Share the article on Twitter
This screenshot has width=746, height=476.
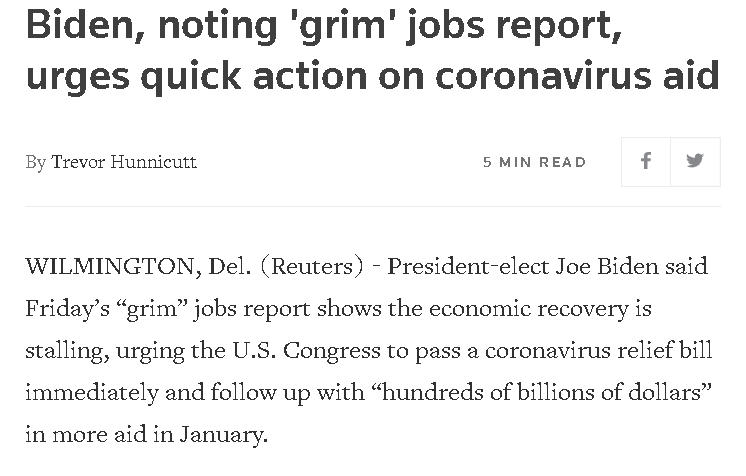coord(695,161)
